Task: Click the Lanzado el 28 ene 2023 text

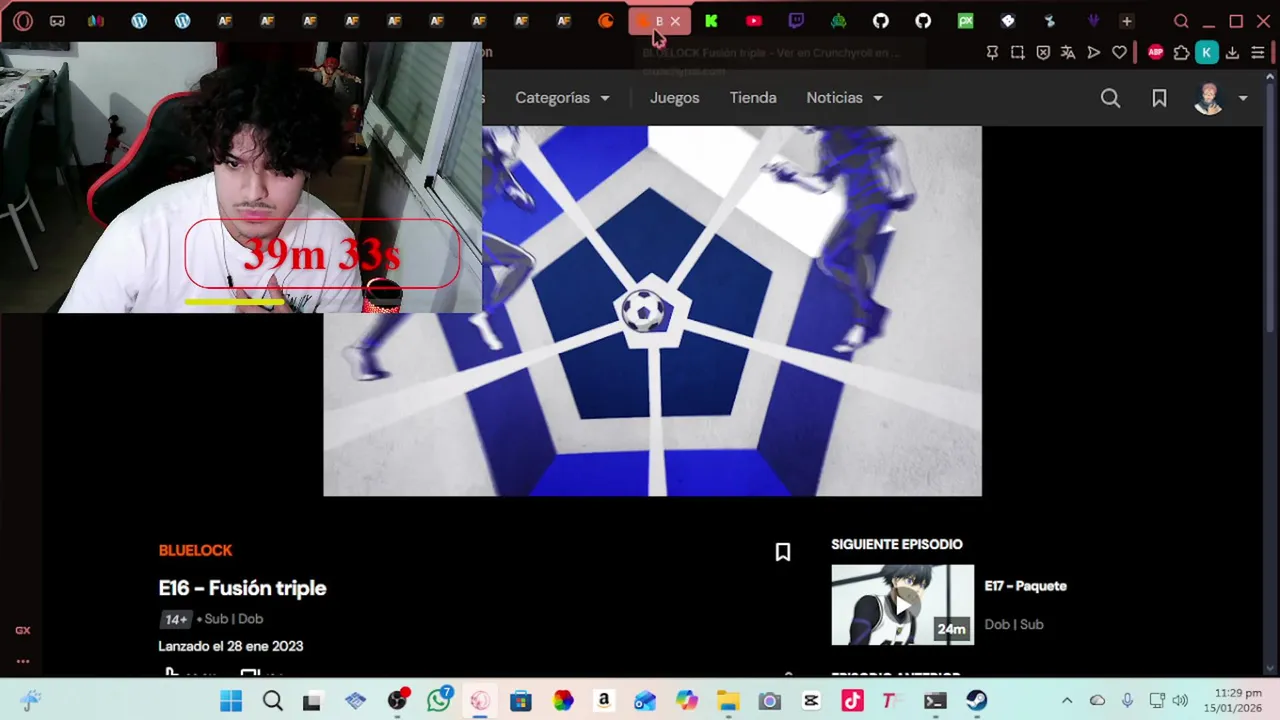Action: click(x=231, y=646)
